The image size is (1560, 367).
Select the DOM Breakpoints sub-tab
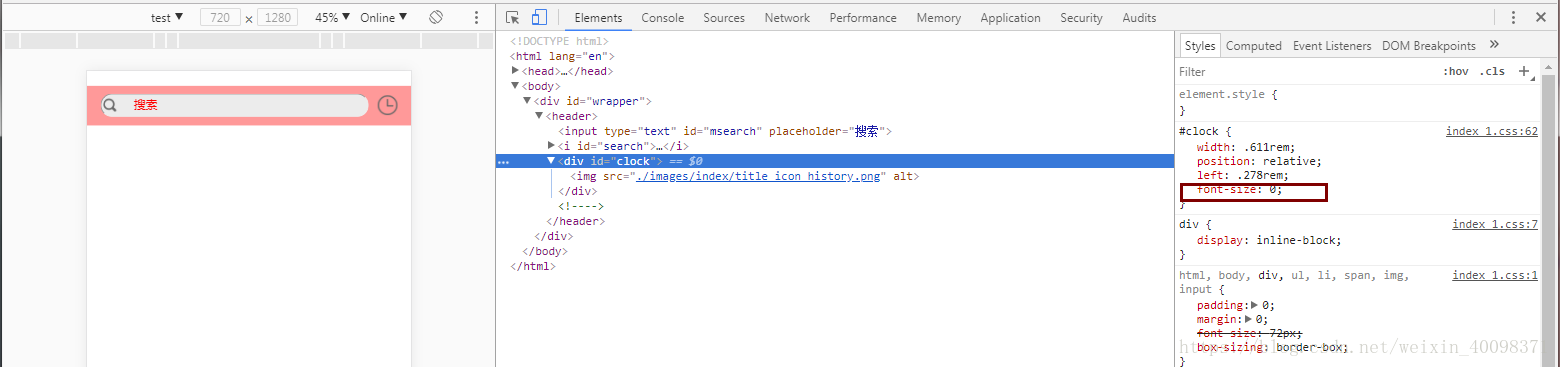(x=1429, y=46)
